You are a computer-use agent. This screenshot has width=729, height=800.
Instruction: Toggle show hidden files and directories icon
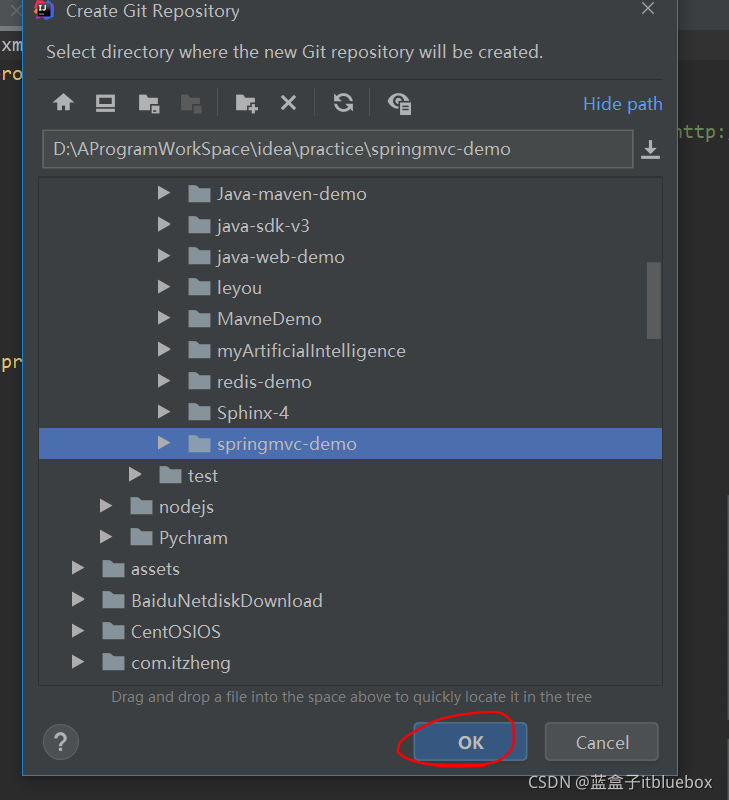point(399,104)
